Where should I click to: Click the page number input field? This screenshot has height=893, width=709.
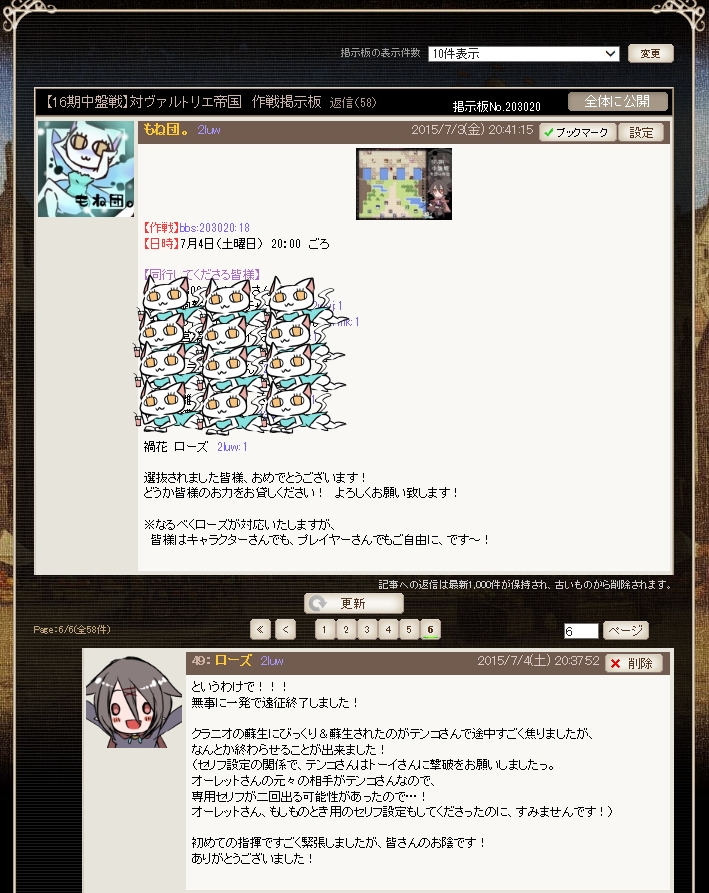(x=581, y=631)
